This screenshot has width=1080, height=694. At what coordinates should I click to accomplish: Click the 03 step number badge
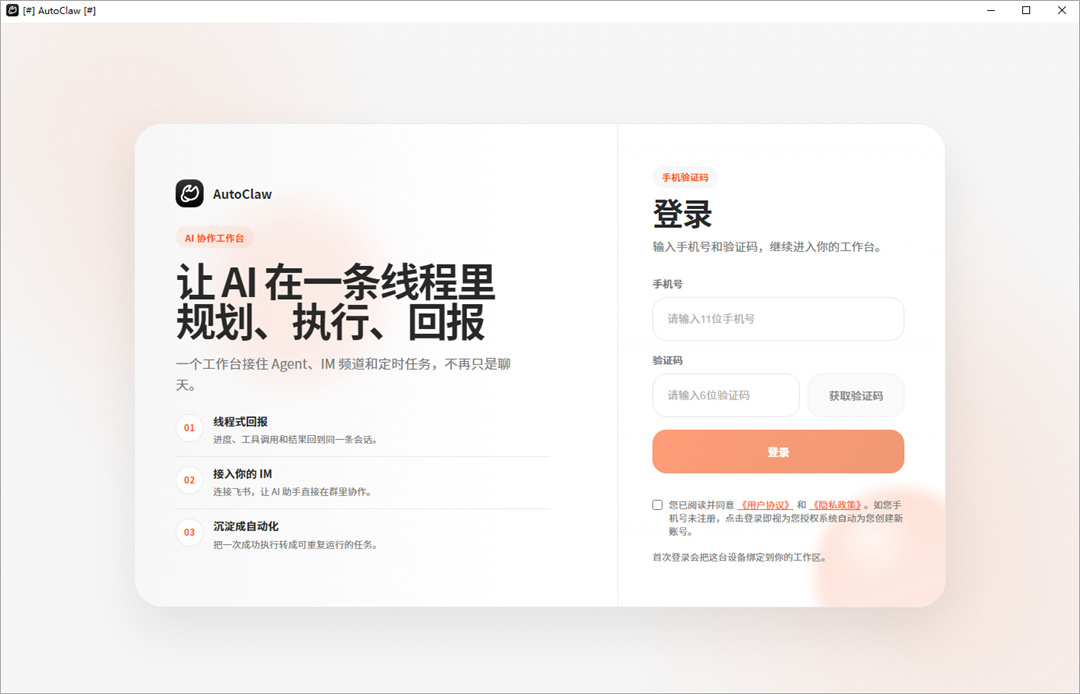[189, 532]
